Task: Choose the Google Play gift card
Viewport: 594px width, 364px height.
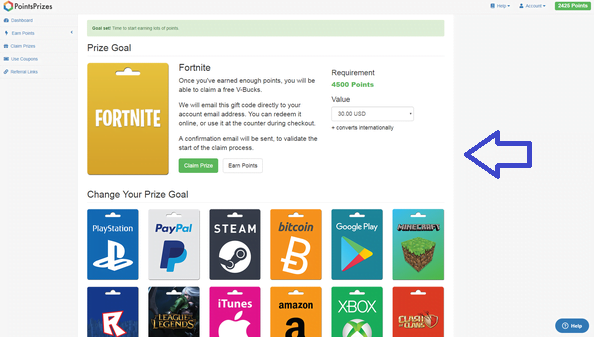Action: click(357, 245)
